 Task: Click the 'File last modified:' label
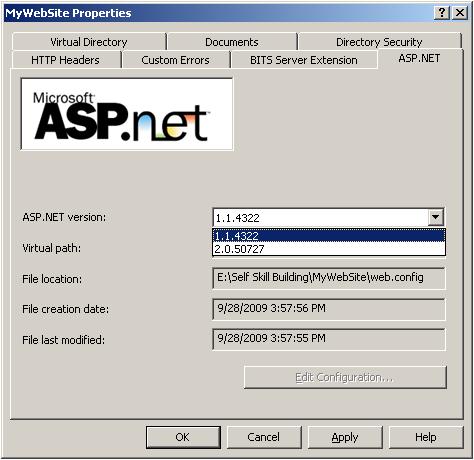(x=63, y=340)
